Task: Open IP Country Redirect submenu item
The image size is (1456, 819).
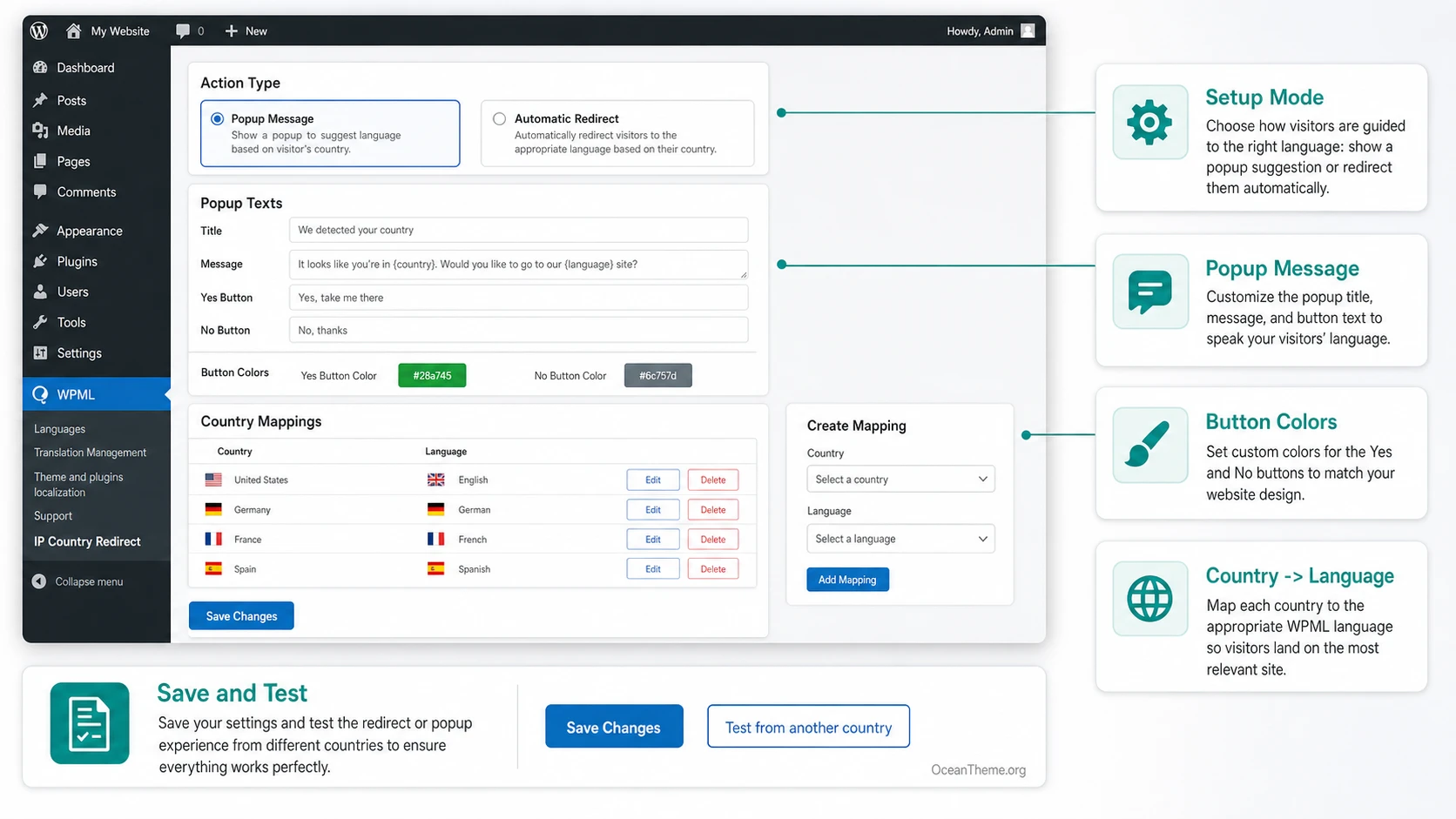Action: [x=87, y=541]
